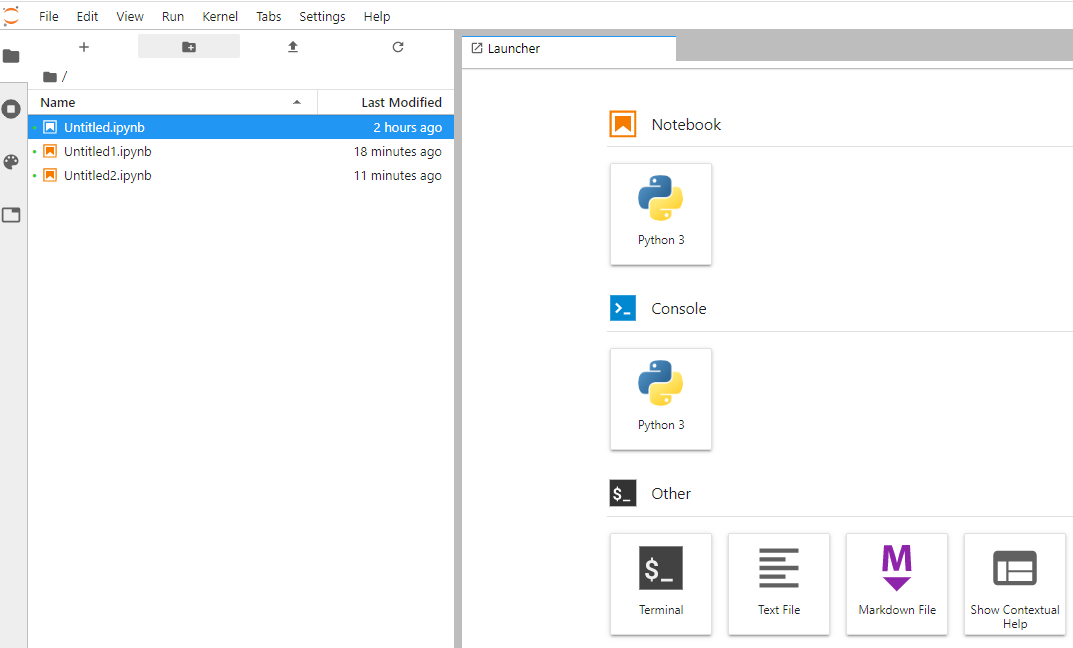Click the '11 minutes ago' modified time
Image resolution: width=1073 pixels, height=648 pixels.
pos(398,175)
